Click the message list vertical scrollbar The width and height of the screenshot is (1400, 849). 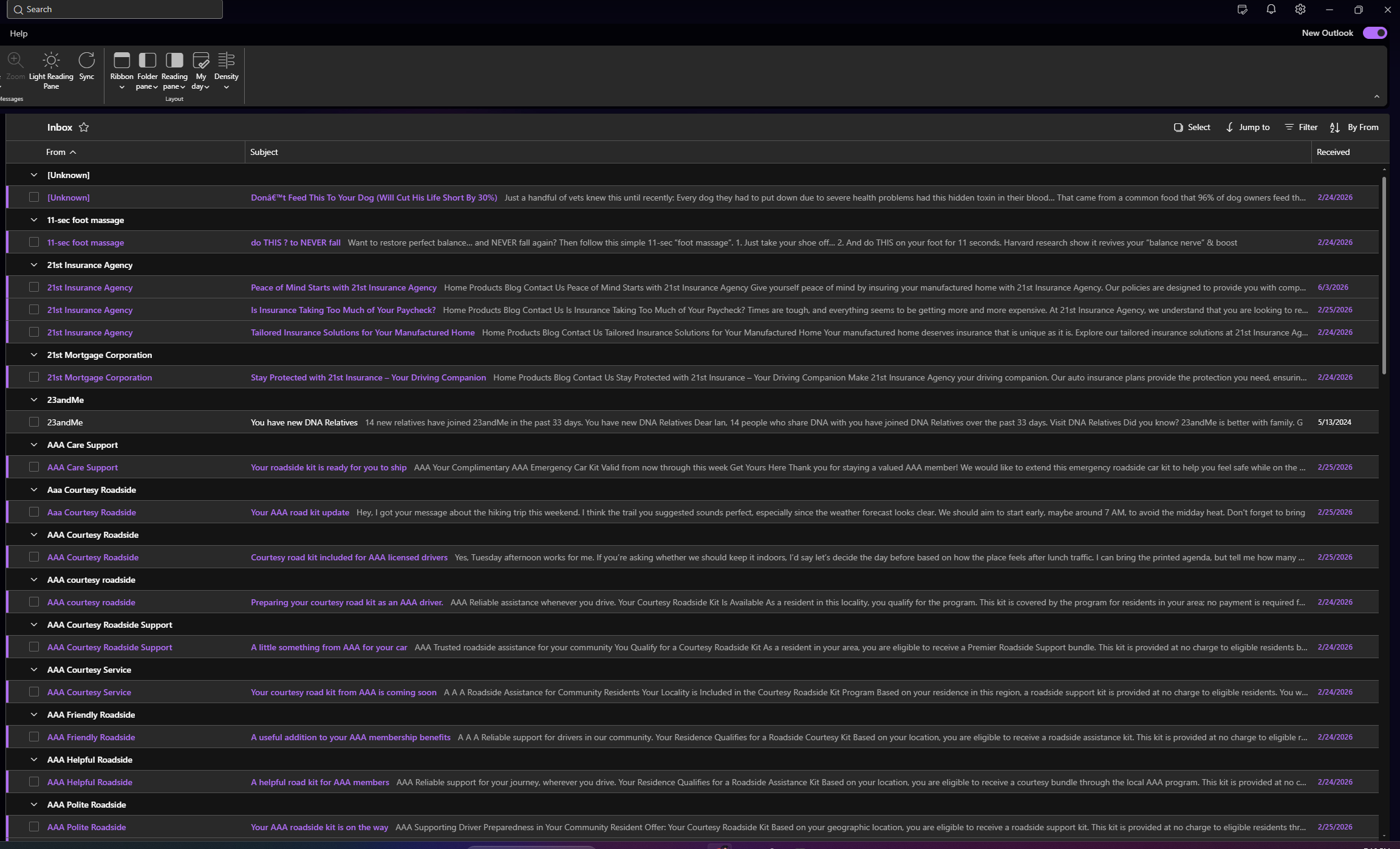[x=1384, y=275]
